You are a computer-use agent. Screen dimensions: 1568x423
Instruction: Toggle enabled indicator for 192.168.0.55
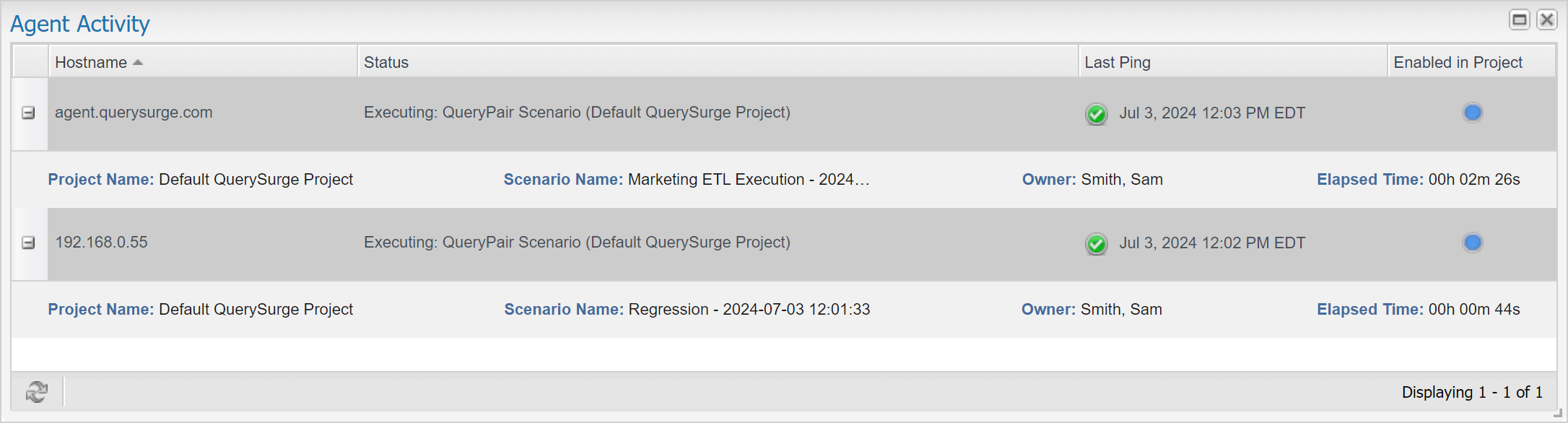click(x=1472, y=243)
